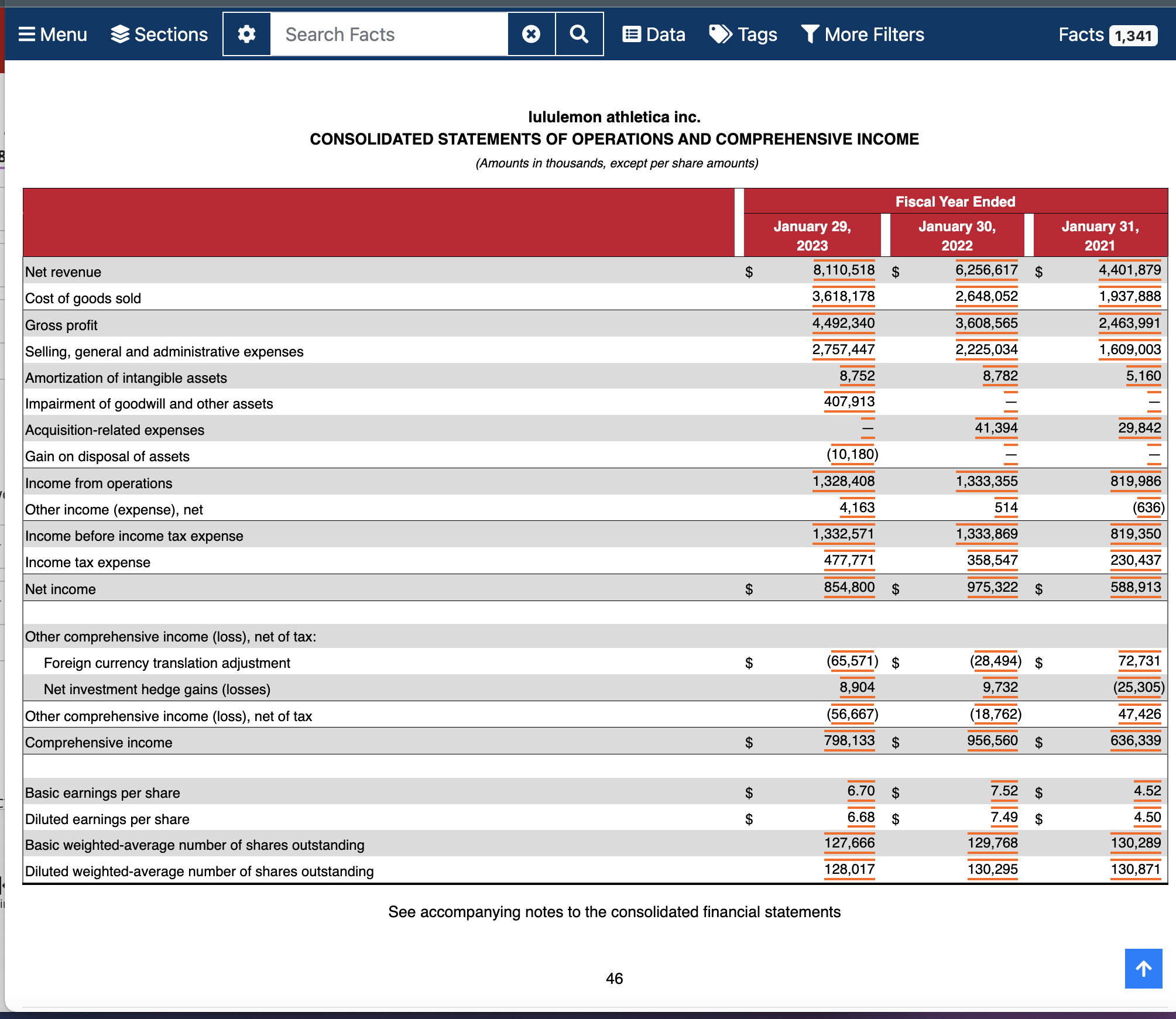Select Basic EPS 6.70 fact

(x=861, y=791)
